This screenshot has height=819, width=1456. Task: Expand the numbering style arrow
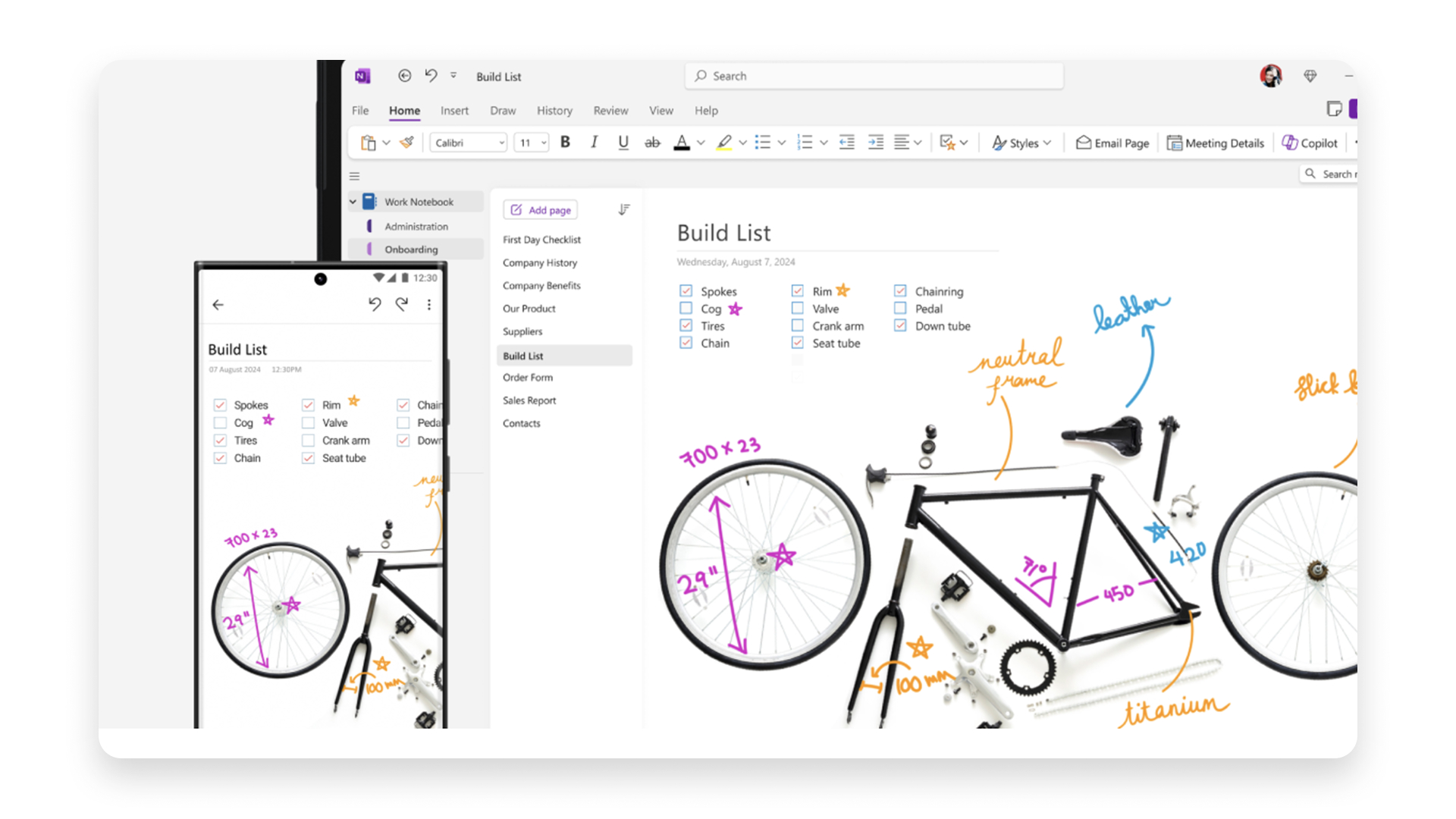(824, 143)
